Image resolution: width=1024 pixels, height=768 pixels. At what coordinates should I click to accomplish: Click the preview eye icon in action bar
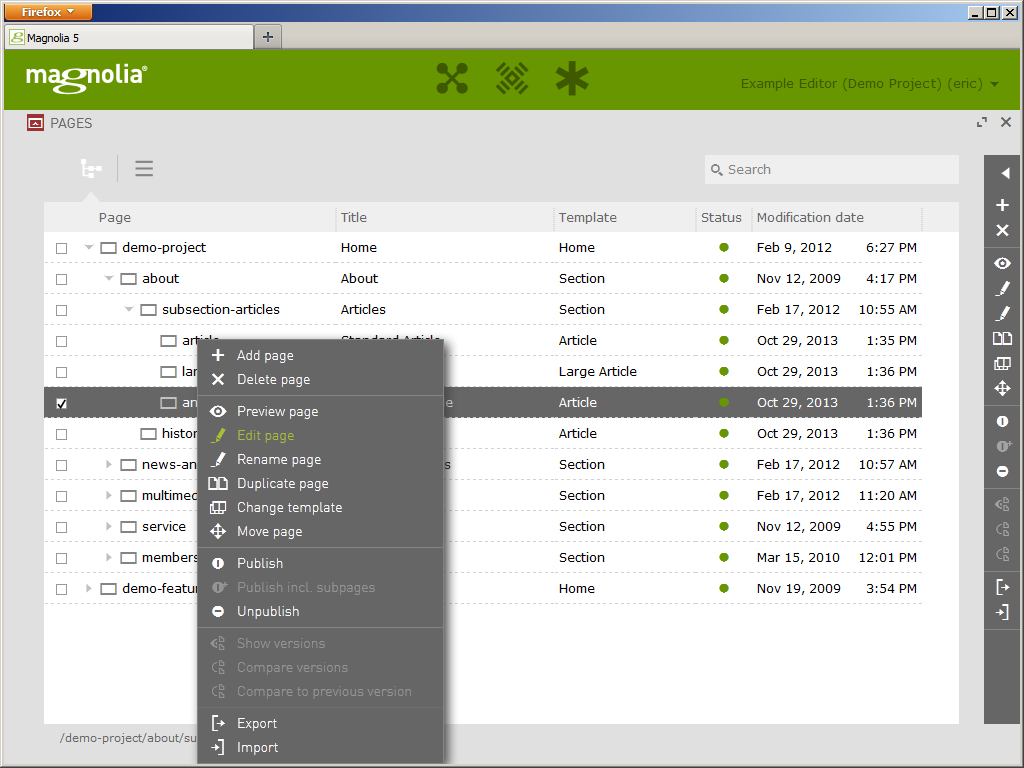pyautogui.click(x=1002, y=263)
